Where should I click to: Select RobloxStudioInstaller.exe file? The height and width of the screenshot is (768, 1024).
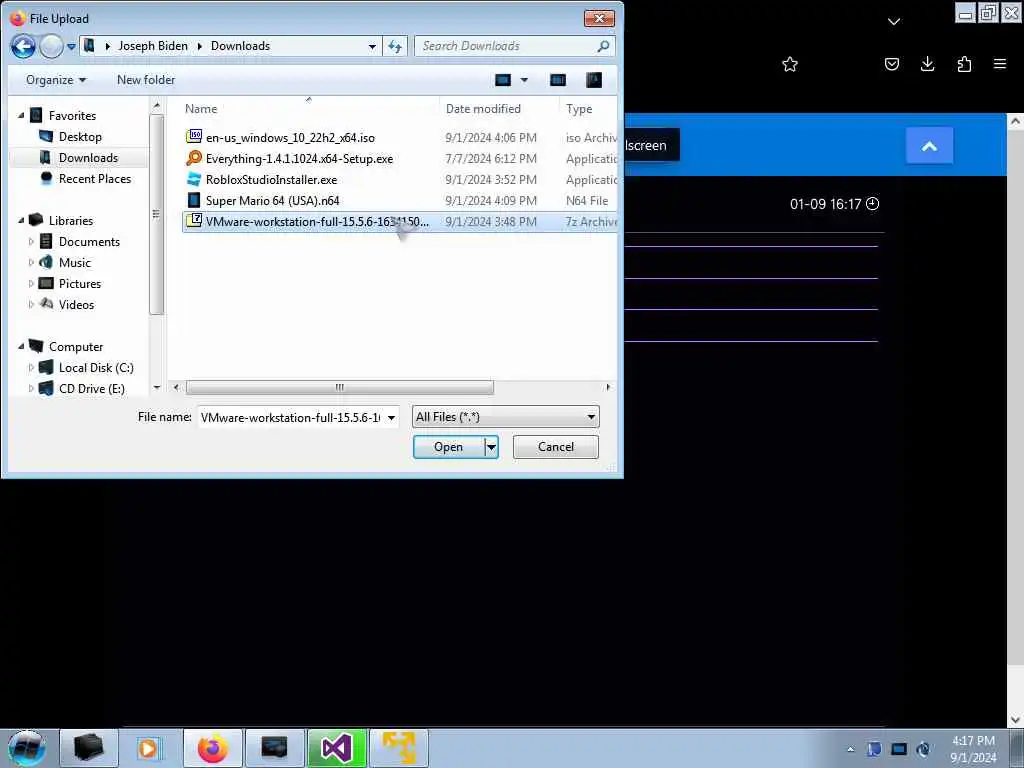tap(271, 180)
